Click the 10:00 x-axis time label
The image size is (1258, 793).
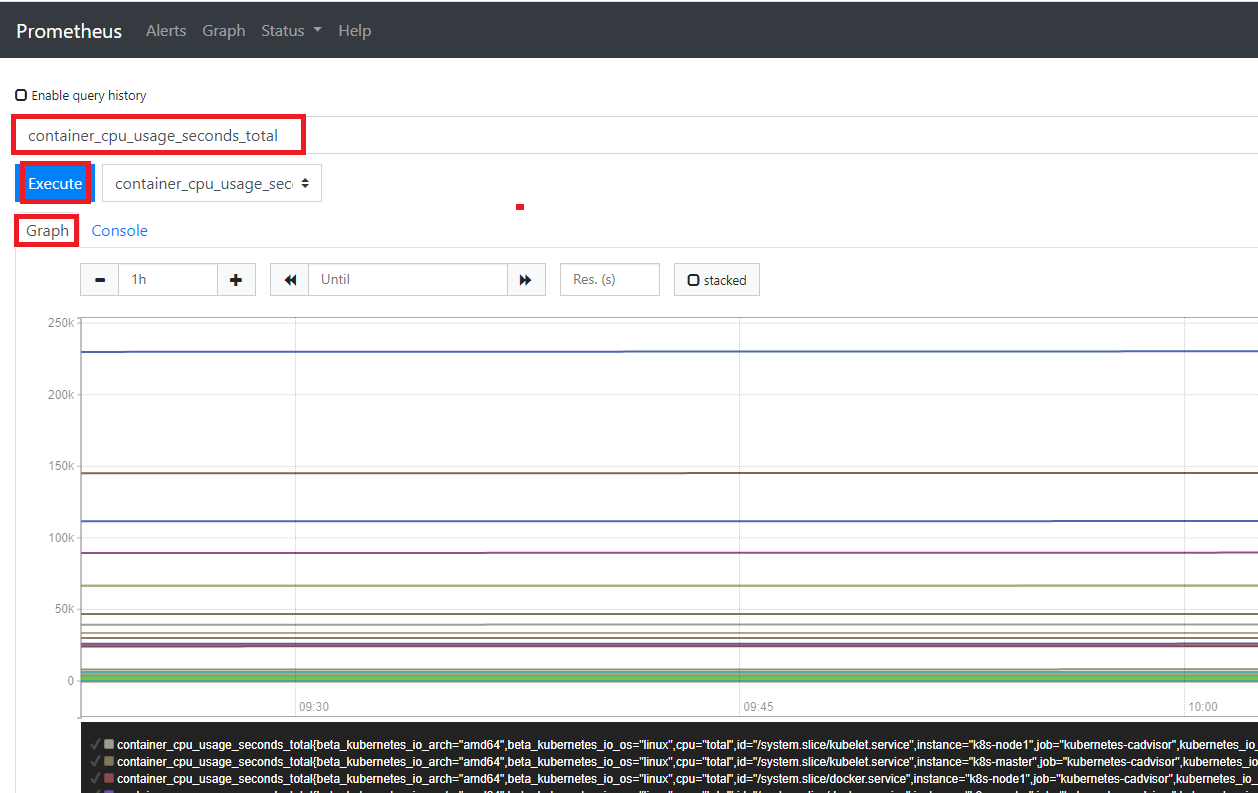(1203, 707)
